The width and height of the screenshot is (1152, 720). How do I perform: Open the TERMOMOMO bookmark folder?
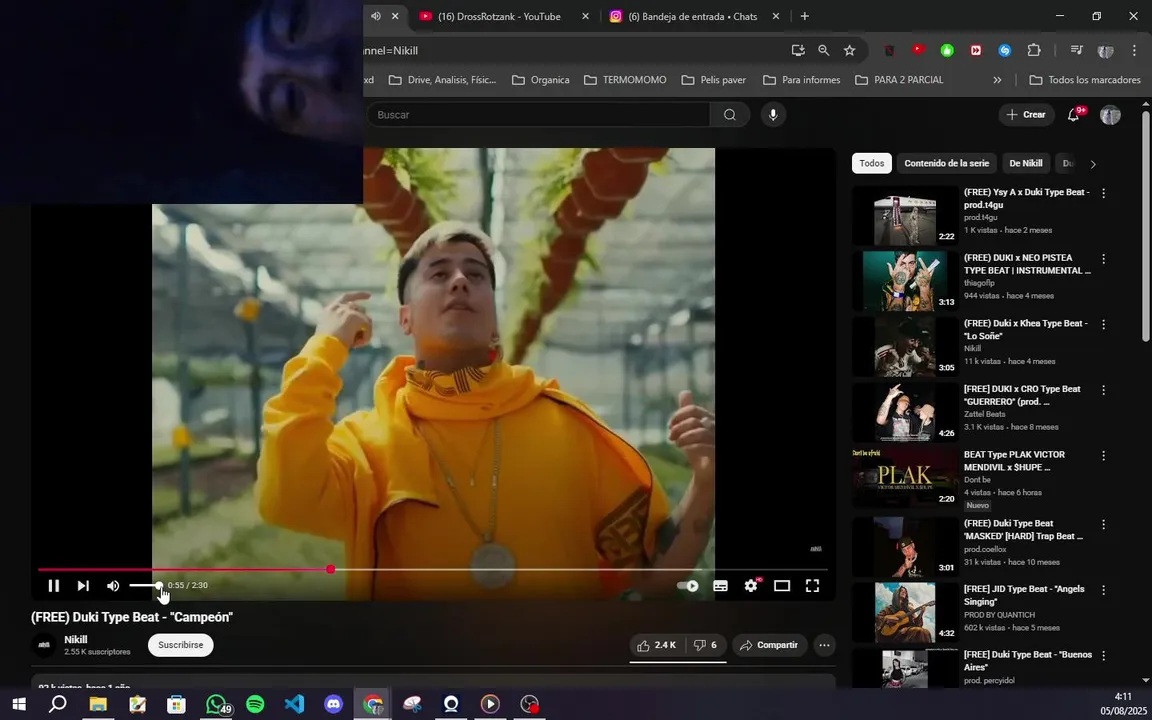[x=625, y=80]
